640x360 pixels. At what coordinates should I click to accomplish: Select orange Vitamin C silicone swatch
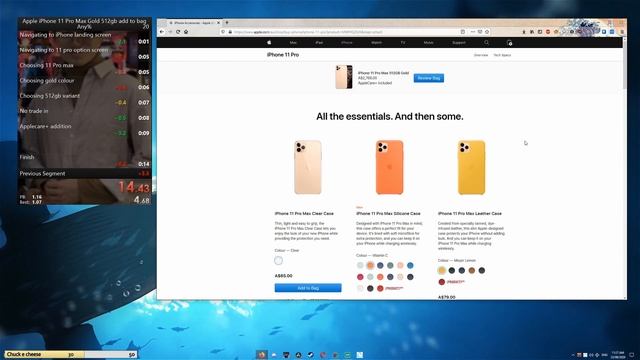click(370, 265)
